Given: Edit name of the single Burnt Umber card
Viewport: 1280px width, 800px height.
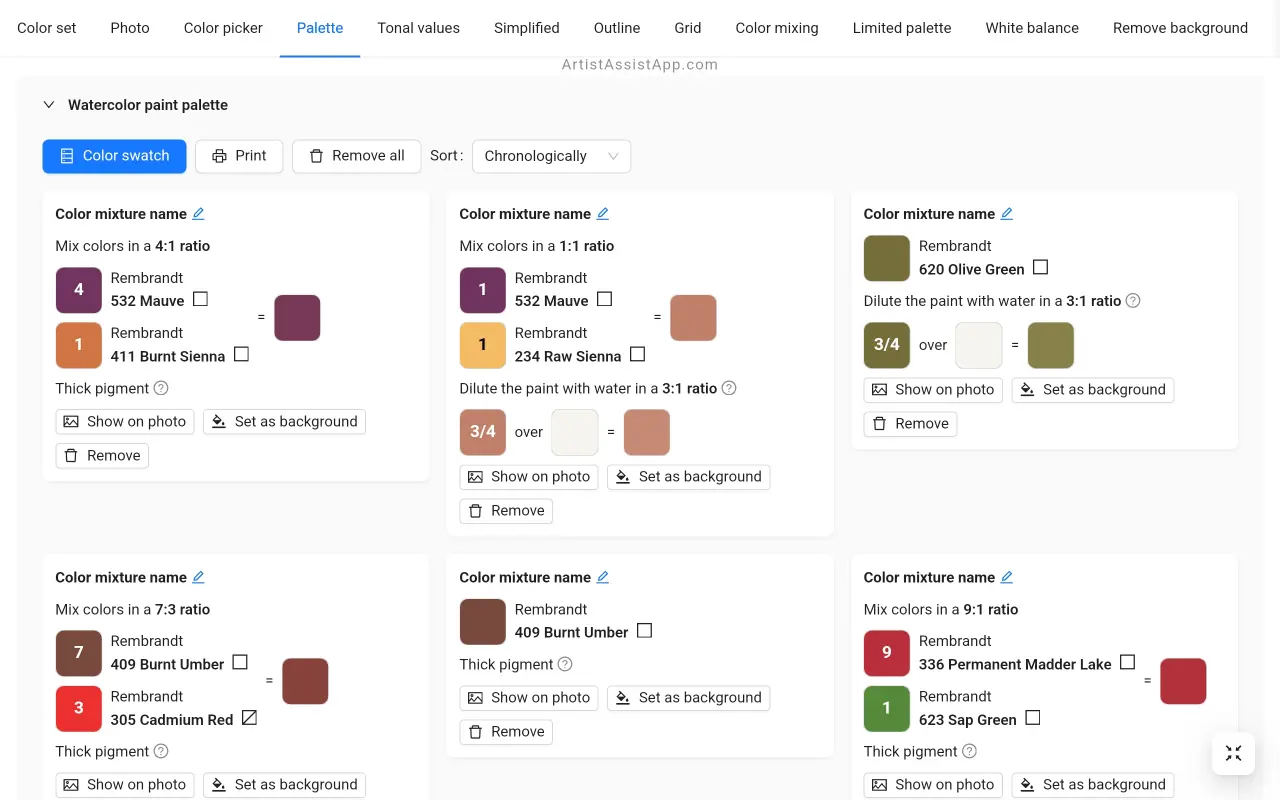Looking at the screenshot, I should 602,577.
